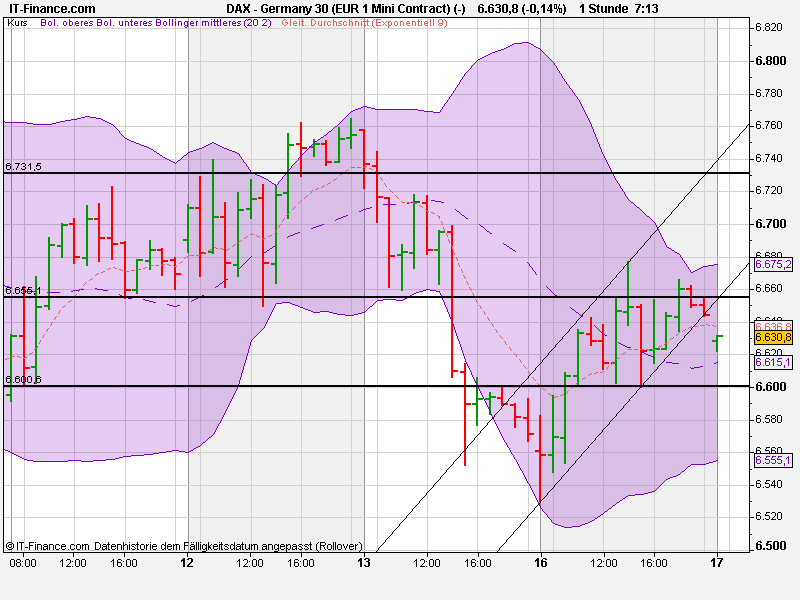Click the copyright IT-Finance.com link at bottom
The height and width of the screenshot is (600, 800).
pyautogui.click(x=45, y=547)
